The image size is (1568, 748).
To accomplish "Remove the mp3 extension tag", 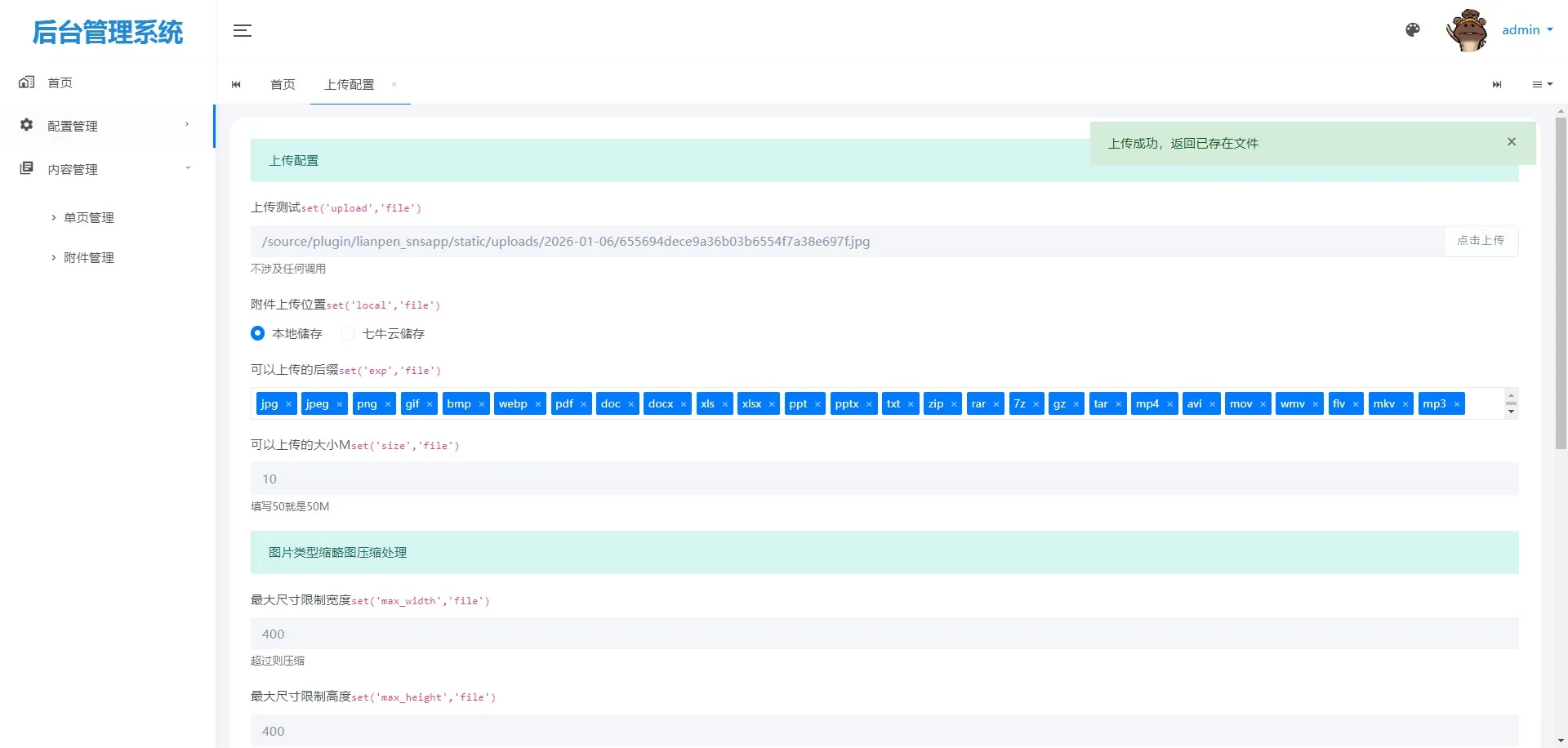I will [x=1456, y=404].
